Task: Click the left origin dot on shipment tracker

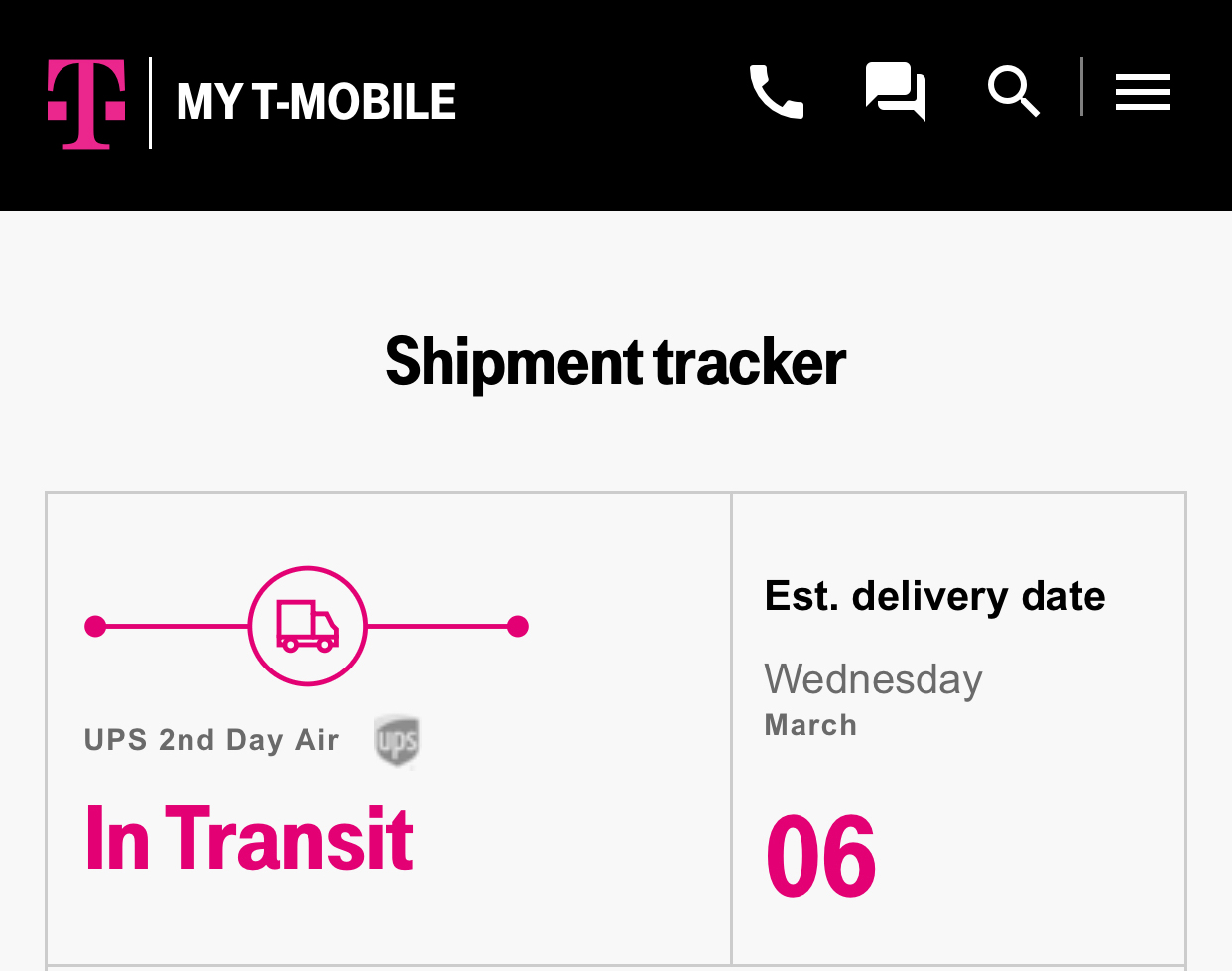Action: click(96, 625)
